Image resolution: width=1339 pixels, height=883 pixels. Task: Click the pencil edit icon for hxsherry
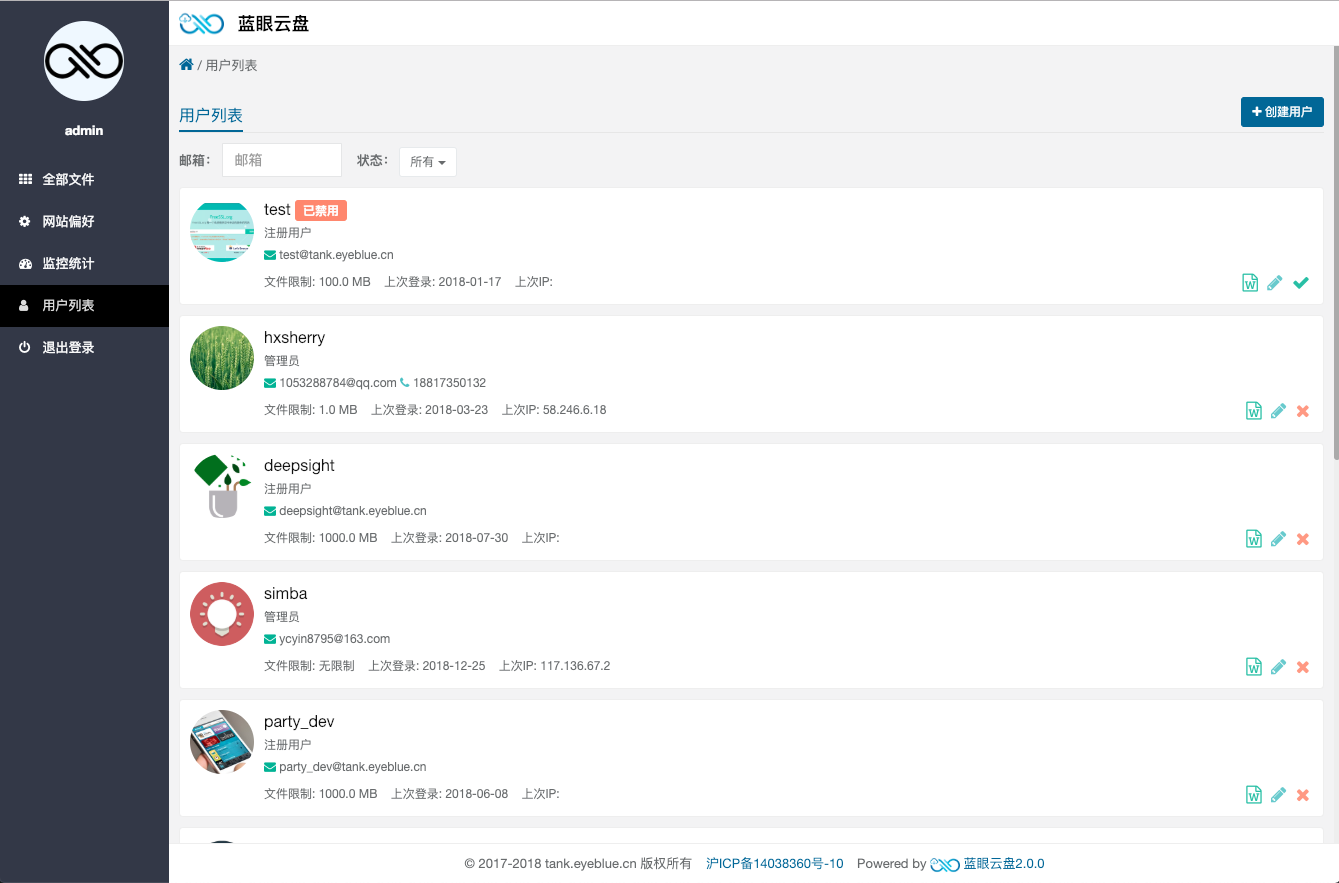click(x=1278, y=411)
